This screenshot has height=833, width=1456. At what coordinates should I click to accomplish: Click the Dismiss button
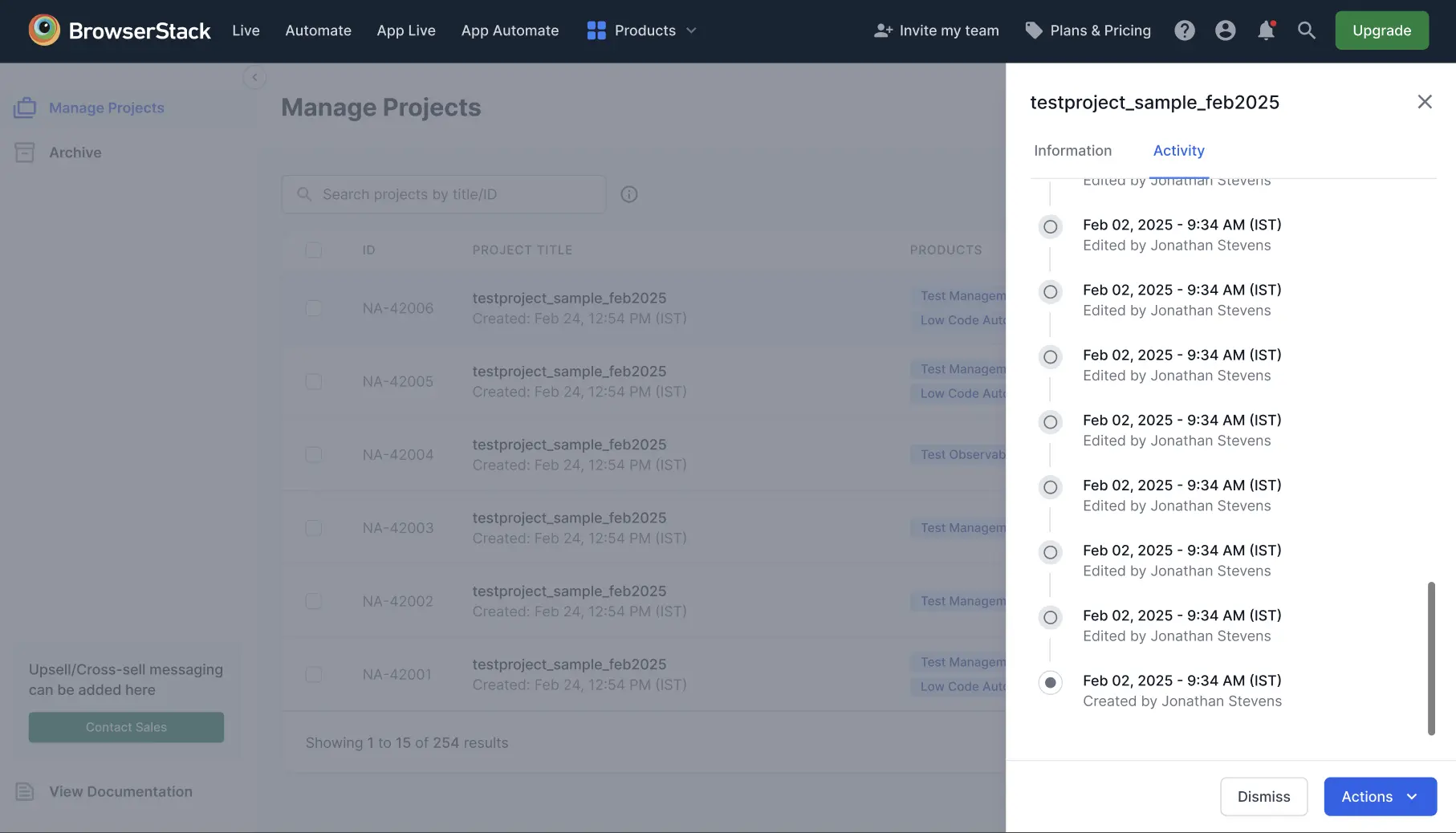(x=1263, y=796)
